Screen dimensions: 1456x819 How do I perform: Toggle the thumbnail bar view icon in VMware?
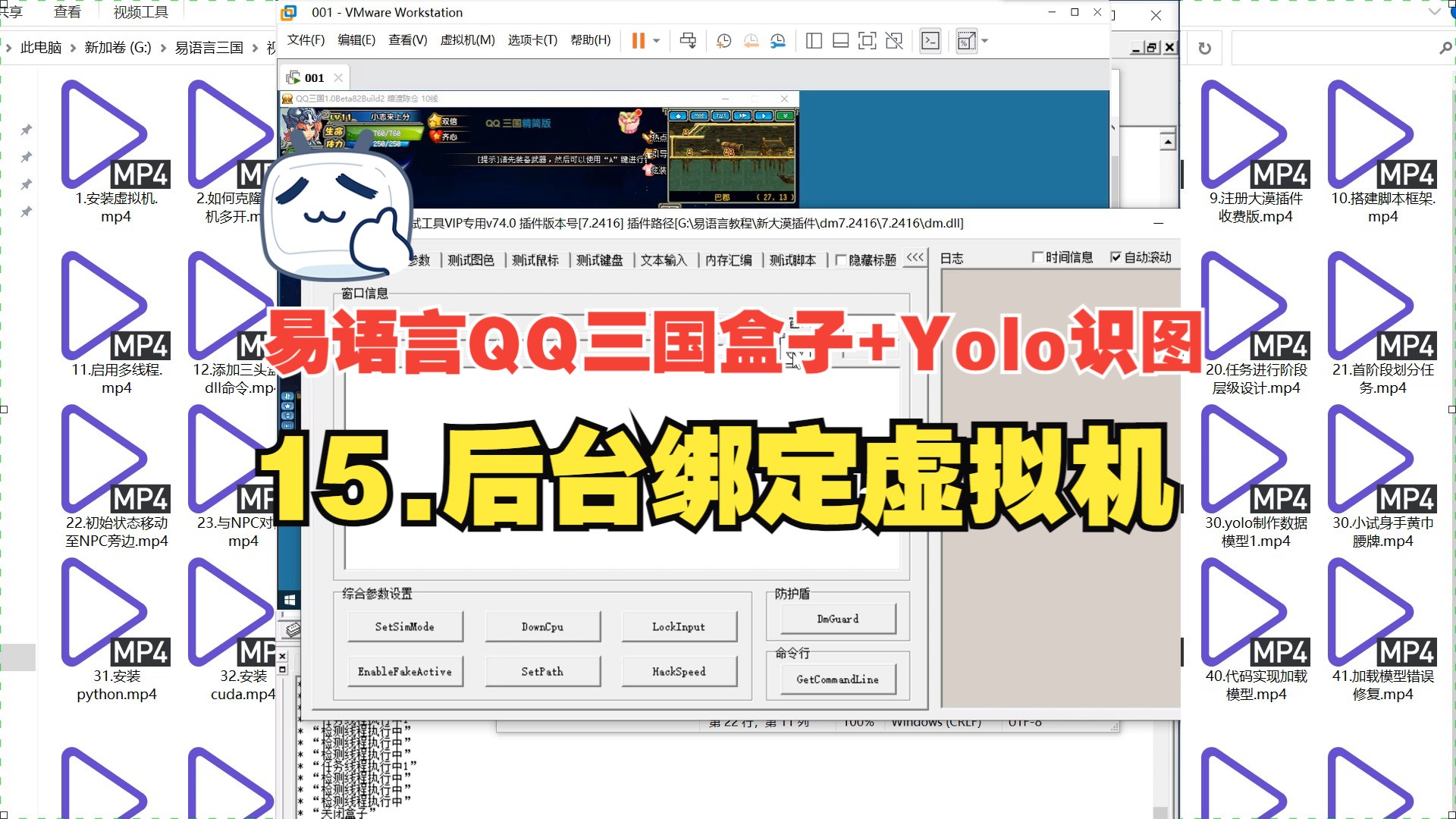840,41
